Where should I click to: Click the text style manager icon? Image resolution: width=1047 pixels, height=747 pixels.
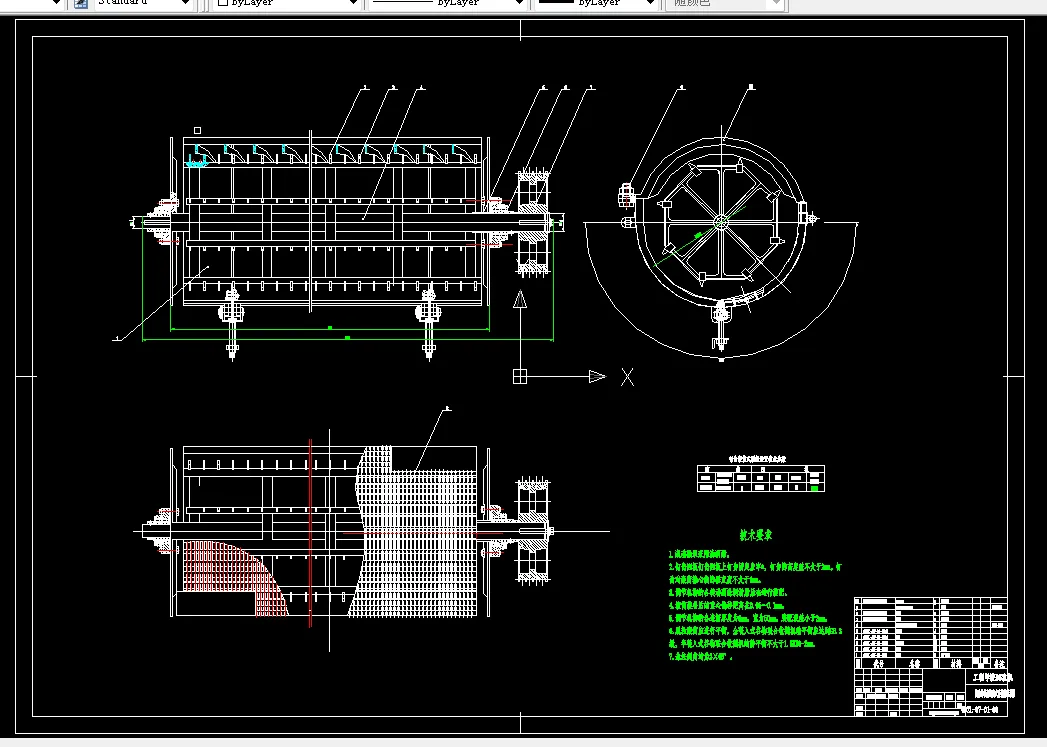[81, 3]
